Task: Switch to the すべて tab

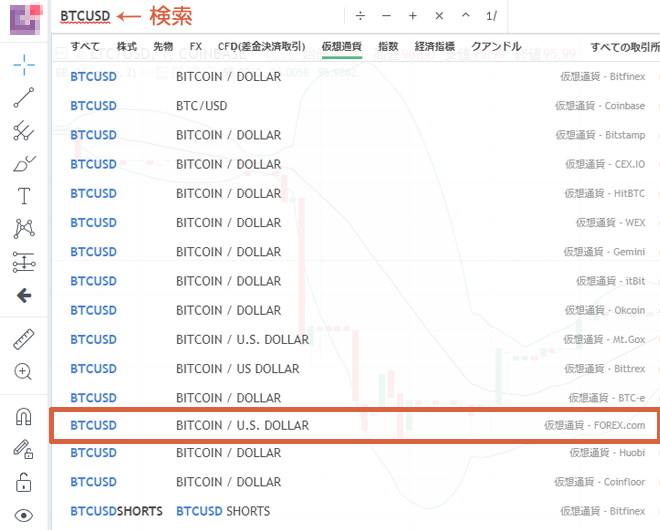Action: 85,47
